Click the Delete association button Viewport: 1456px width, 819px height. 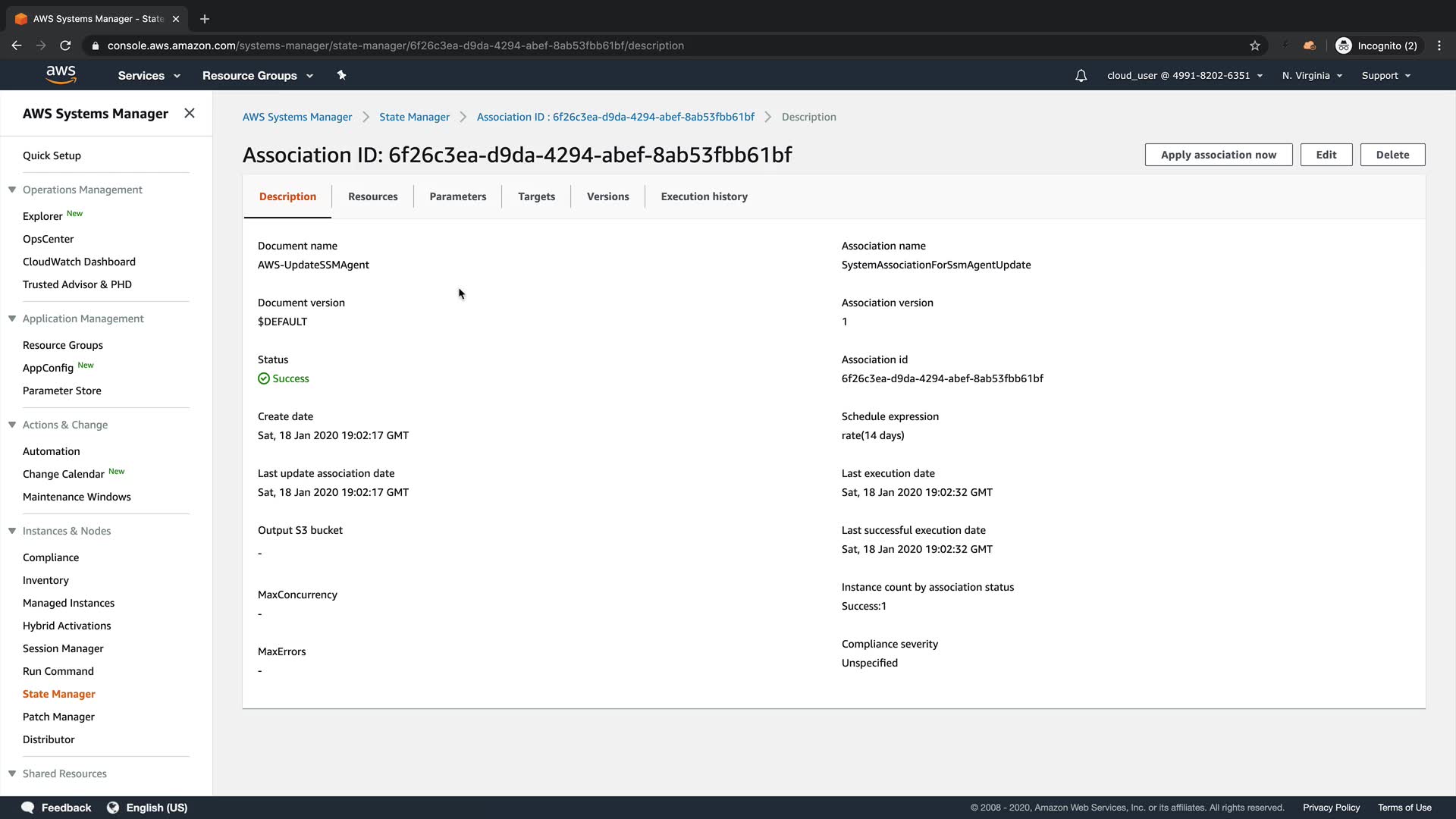pos(1392,155)
